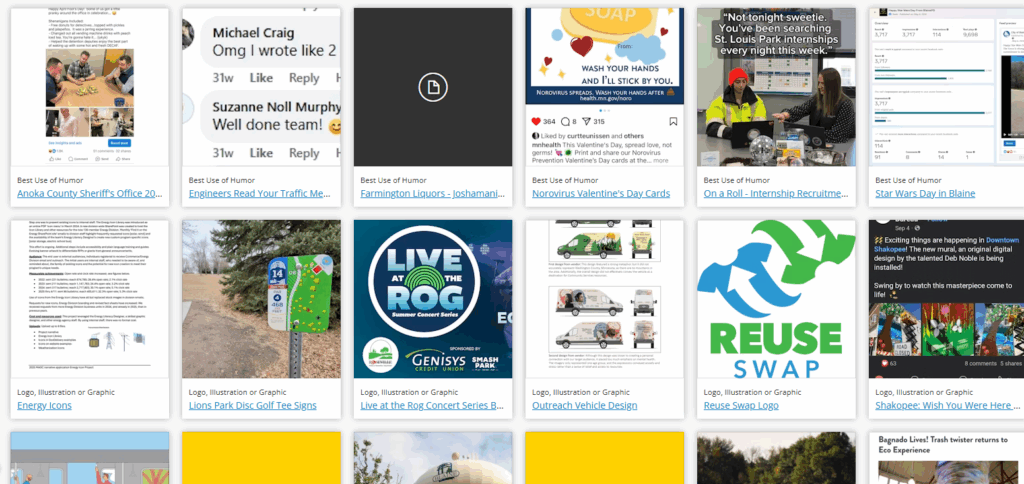Open Live at the Rog Concert Series link
1024x484 pixels.
click(x=433, y=406)
